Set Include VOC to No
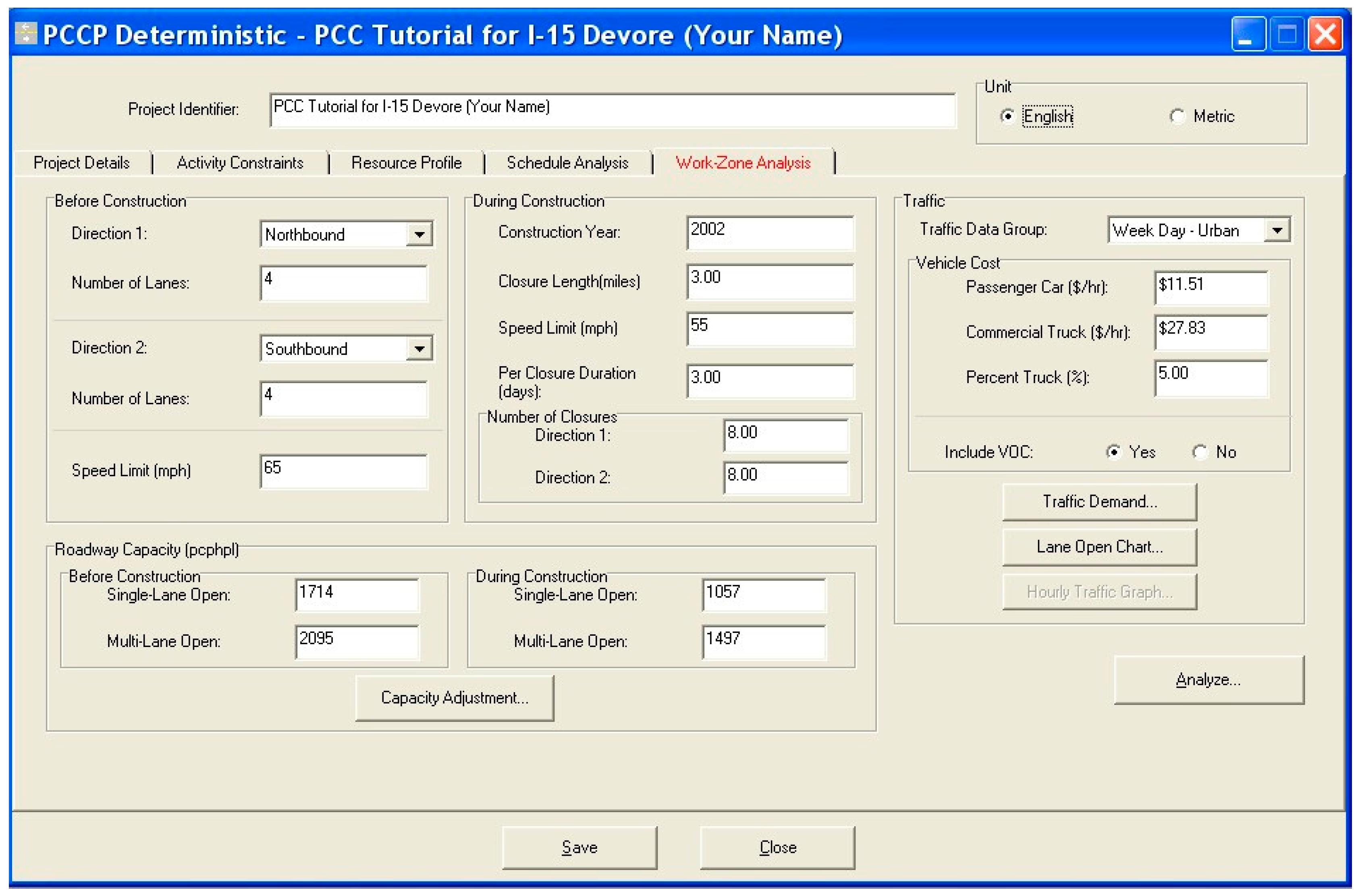The height and width of the screenshot is (896, 1358). pos(1200,452)
